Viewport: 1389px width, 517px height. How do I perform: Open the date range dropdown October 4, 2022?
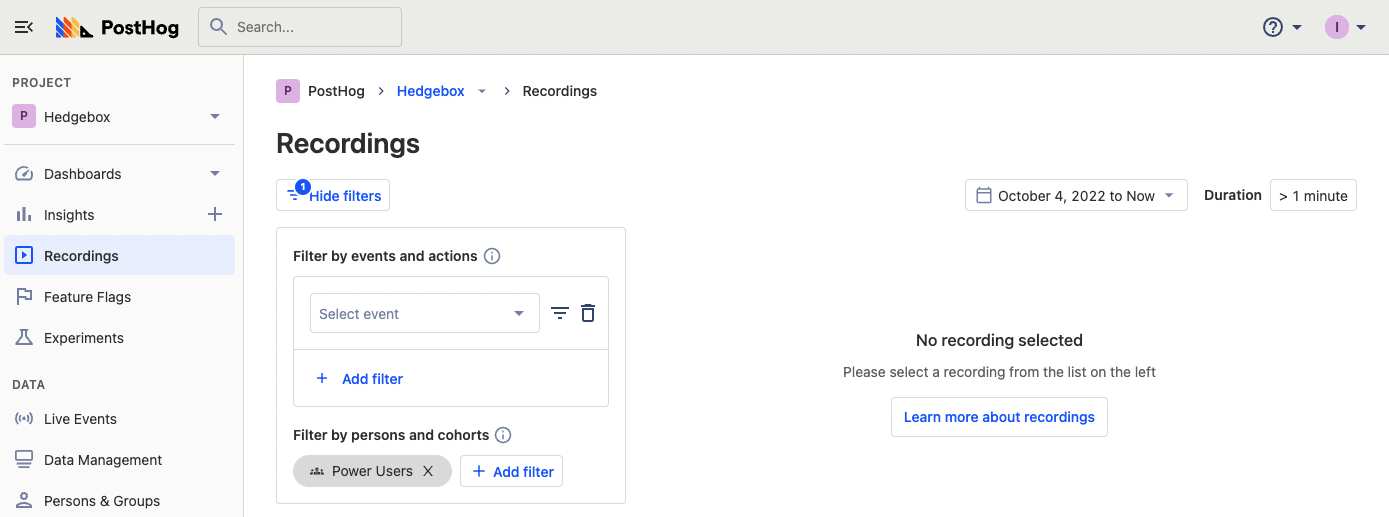tap(1075, 196)
